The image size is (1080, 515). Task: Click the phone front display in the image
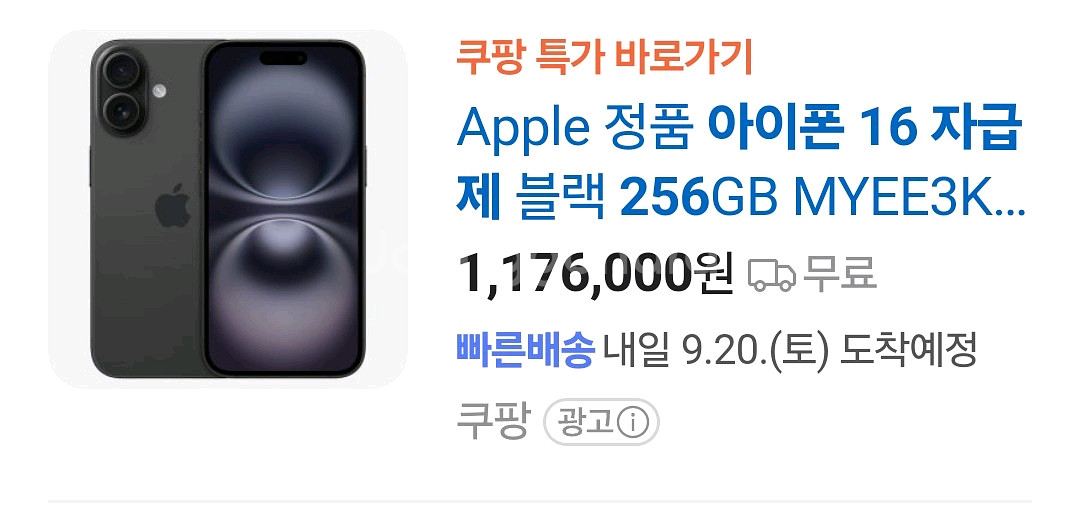pyautogui.click(x=284, y=209)
